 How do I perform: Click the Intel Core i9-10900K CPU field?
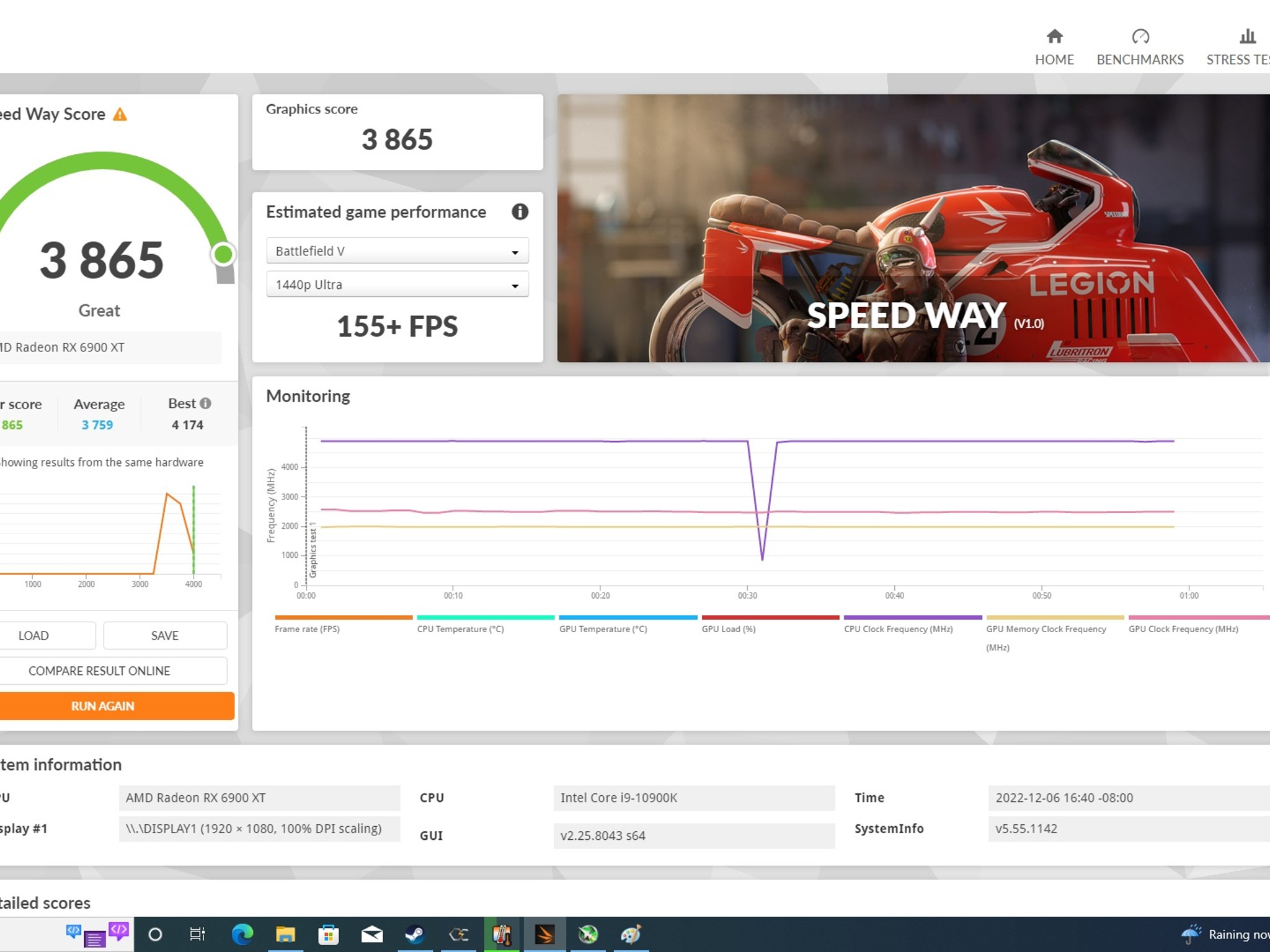click(x=694, y=798)
